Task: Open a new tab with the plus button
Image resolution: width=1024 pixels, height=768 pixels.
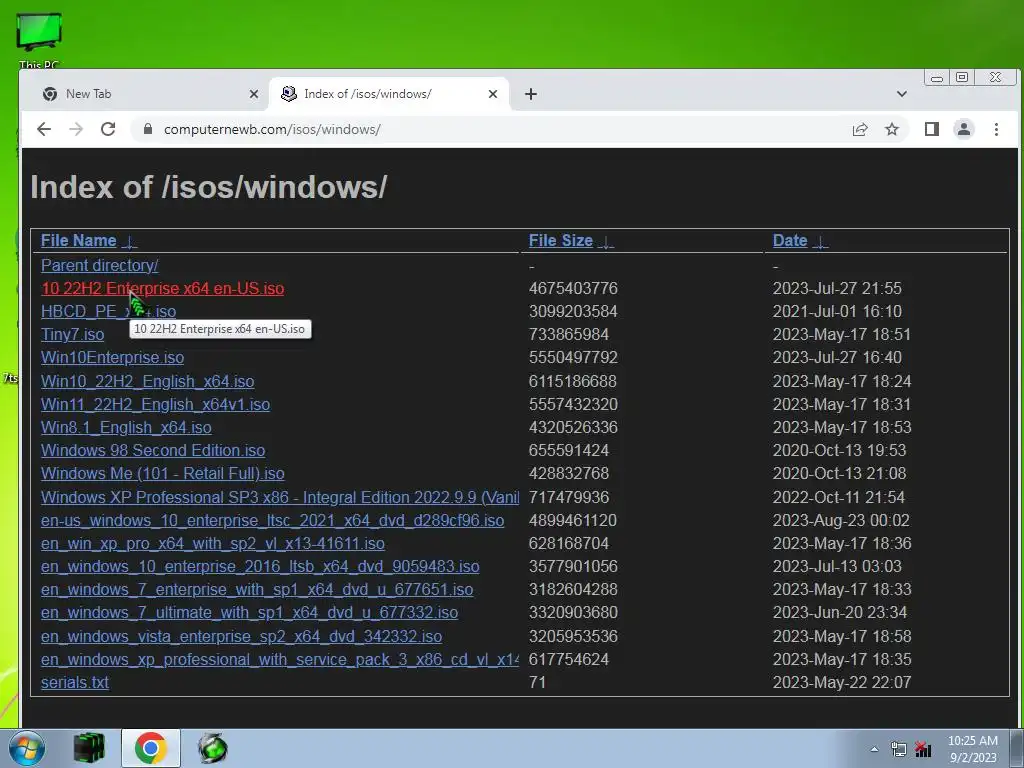Action: [531, 94]
